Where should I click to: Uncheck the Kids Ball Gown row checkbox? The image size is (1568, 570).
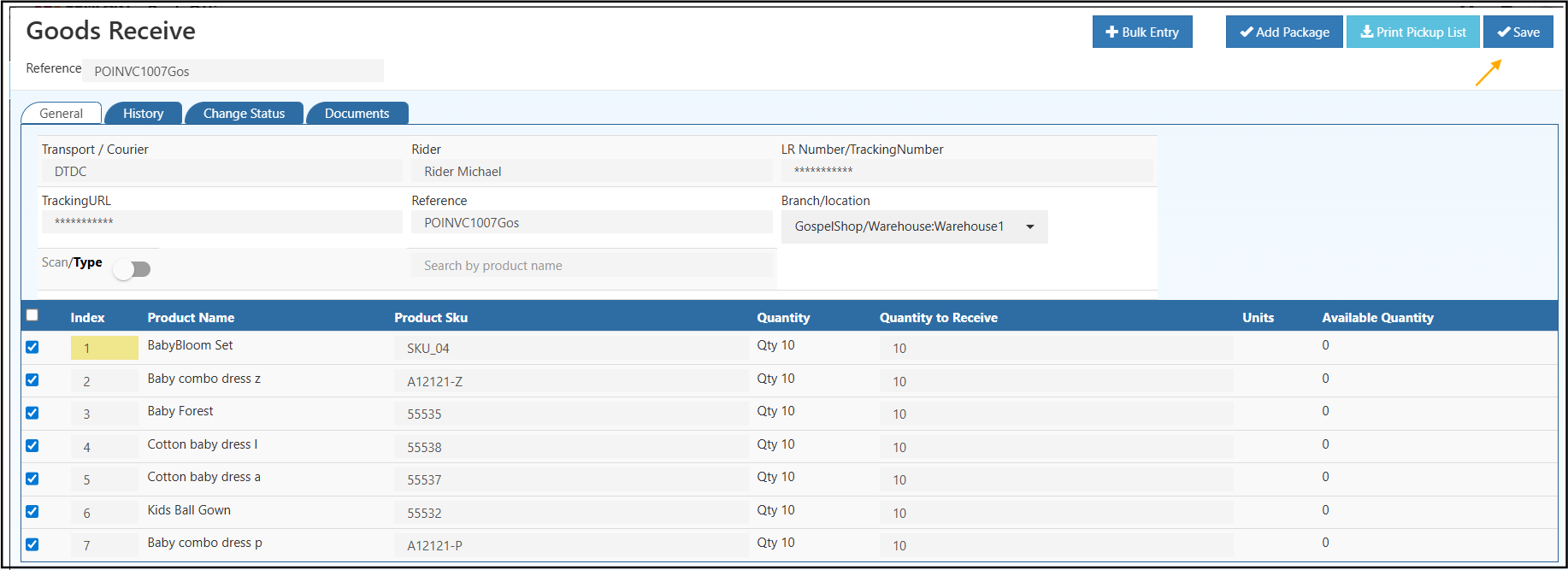(32, 512)
